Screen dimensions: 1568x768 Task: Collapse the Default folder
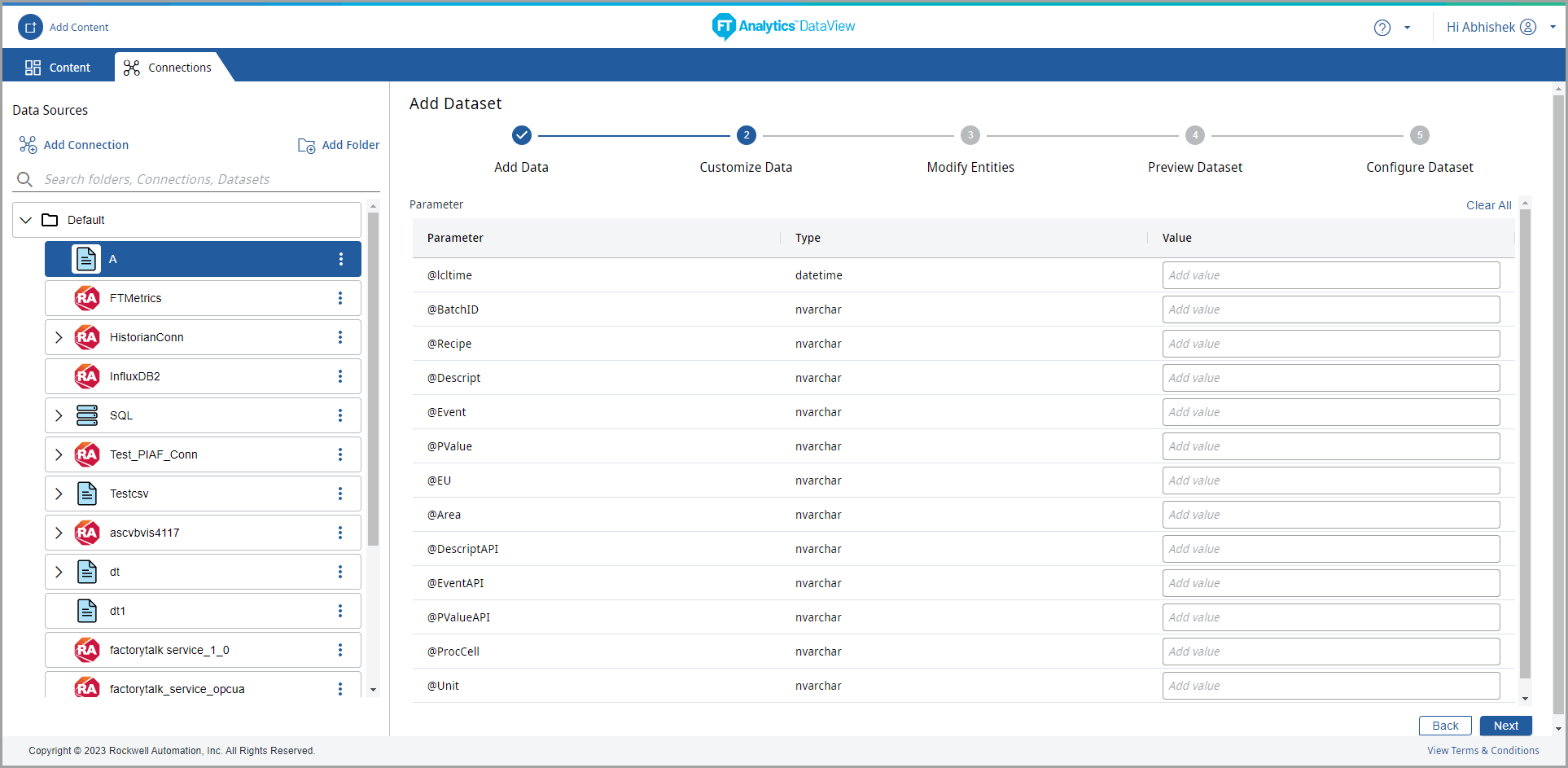[x=26, y=220]
